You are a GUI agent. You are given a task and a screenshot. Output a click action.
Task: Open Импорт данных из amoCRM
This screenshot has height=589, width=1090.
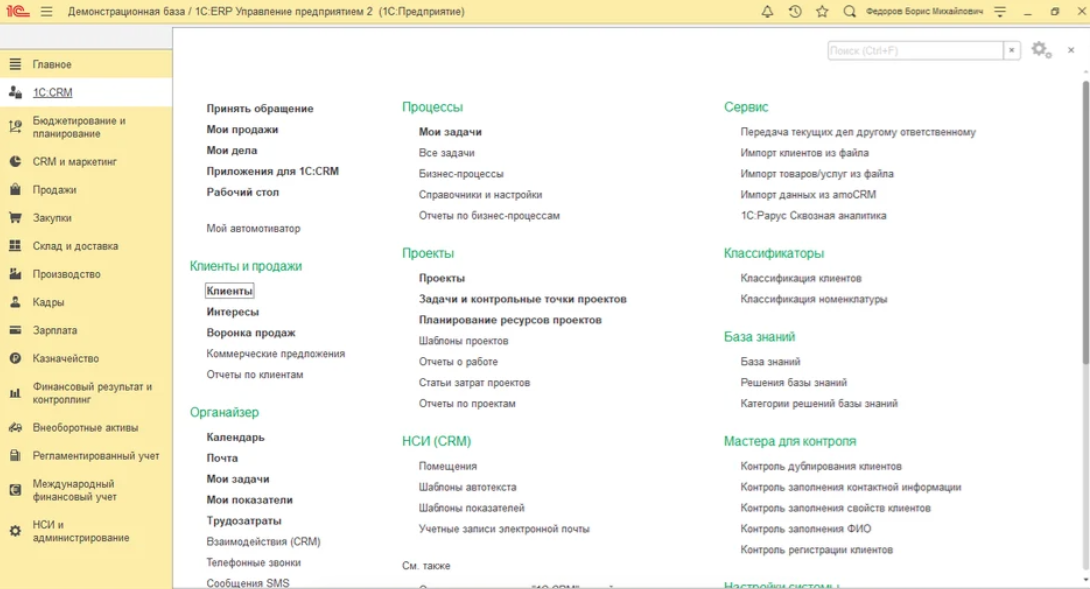[x=808, y=194]
